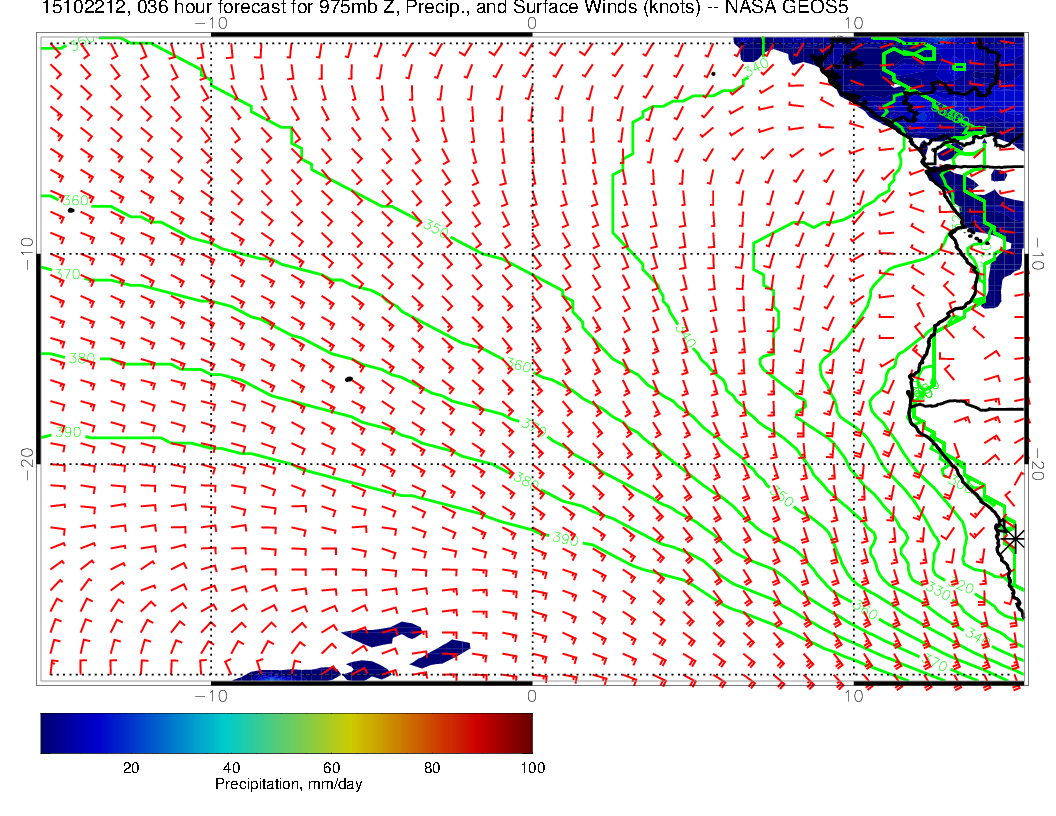This screenshot has height=816, width=1056.
Task: Click the 0 longitude label on the bottom axis
Action: (x=532, y=696)
